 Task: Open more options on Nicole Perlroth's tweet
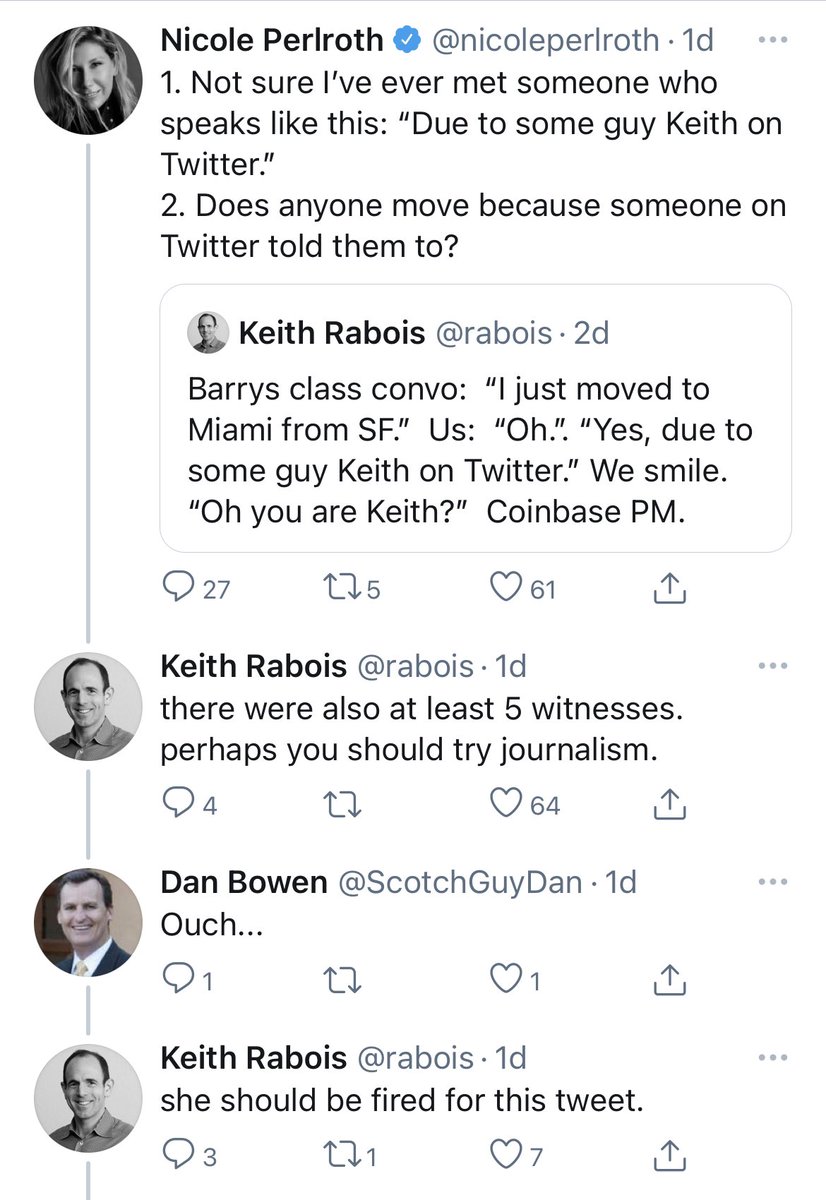(x=774, y=41)
